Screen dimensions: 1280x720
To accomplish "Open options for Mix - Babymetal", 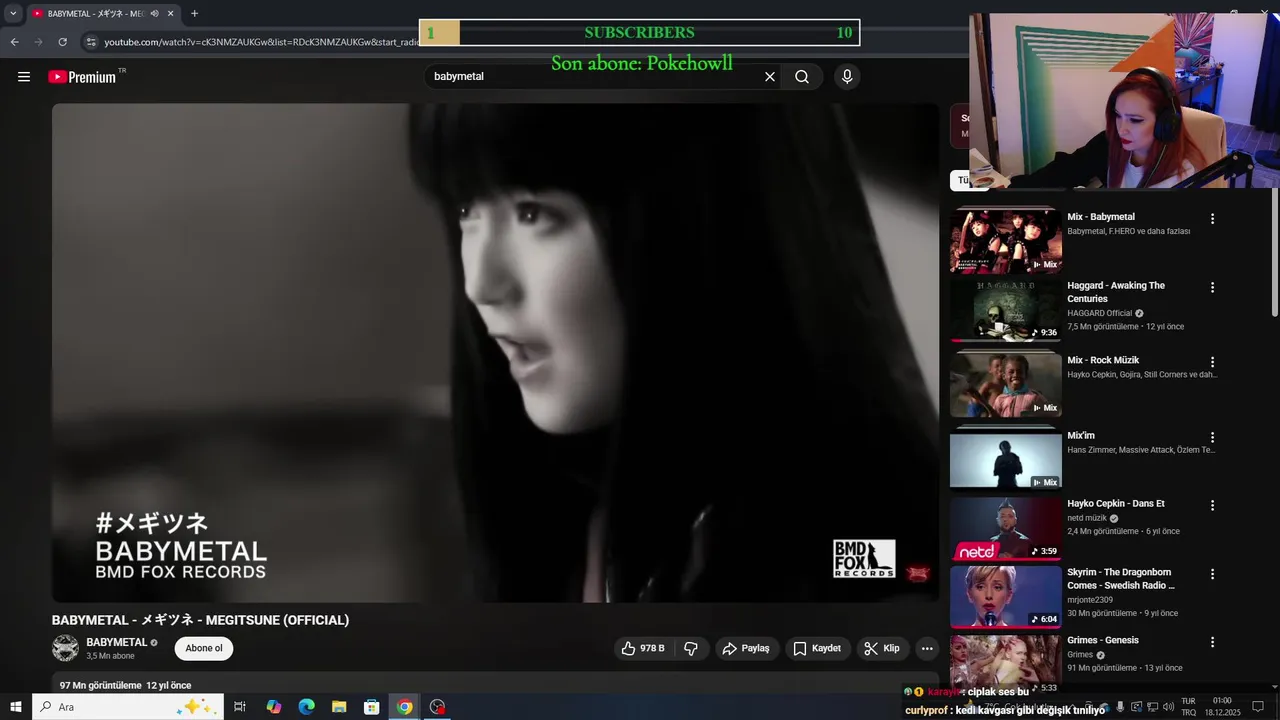I will [1212, 219].
